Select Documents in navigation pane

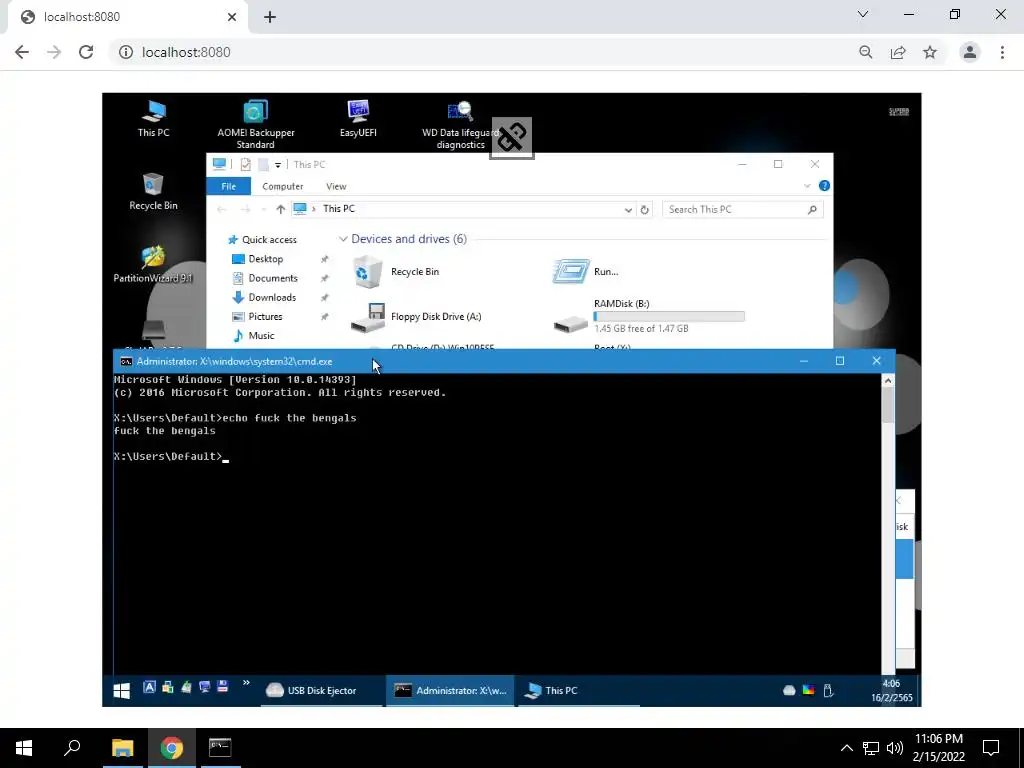pos(265,278)
